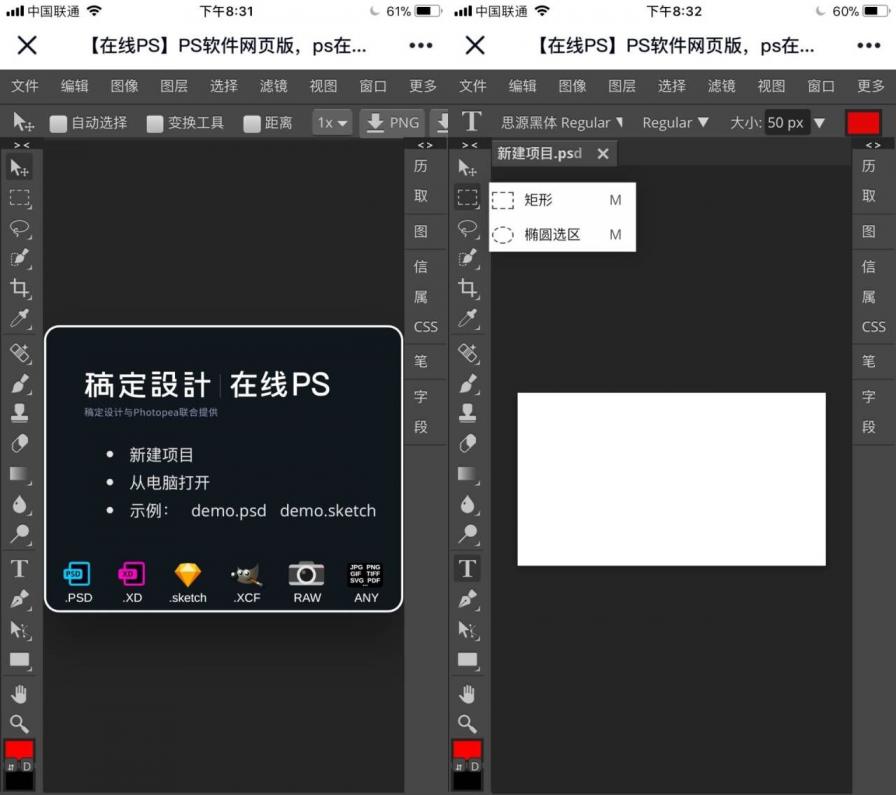Screen dimensions: 896x795
Task: Expand right panels via <> in left screenshot
Action: pyautogui.click(x=425, y=145)
